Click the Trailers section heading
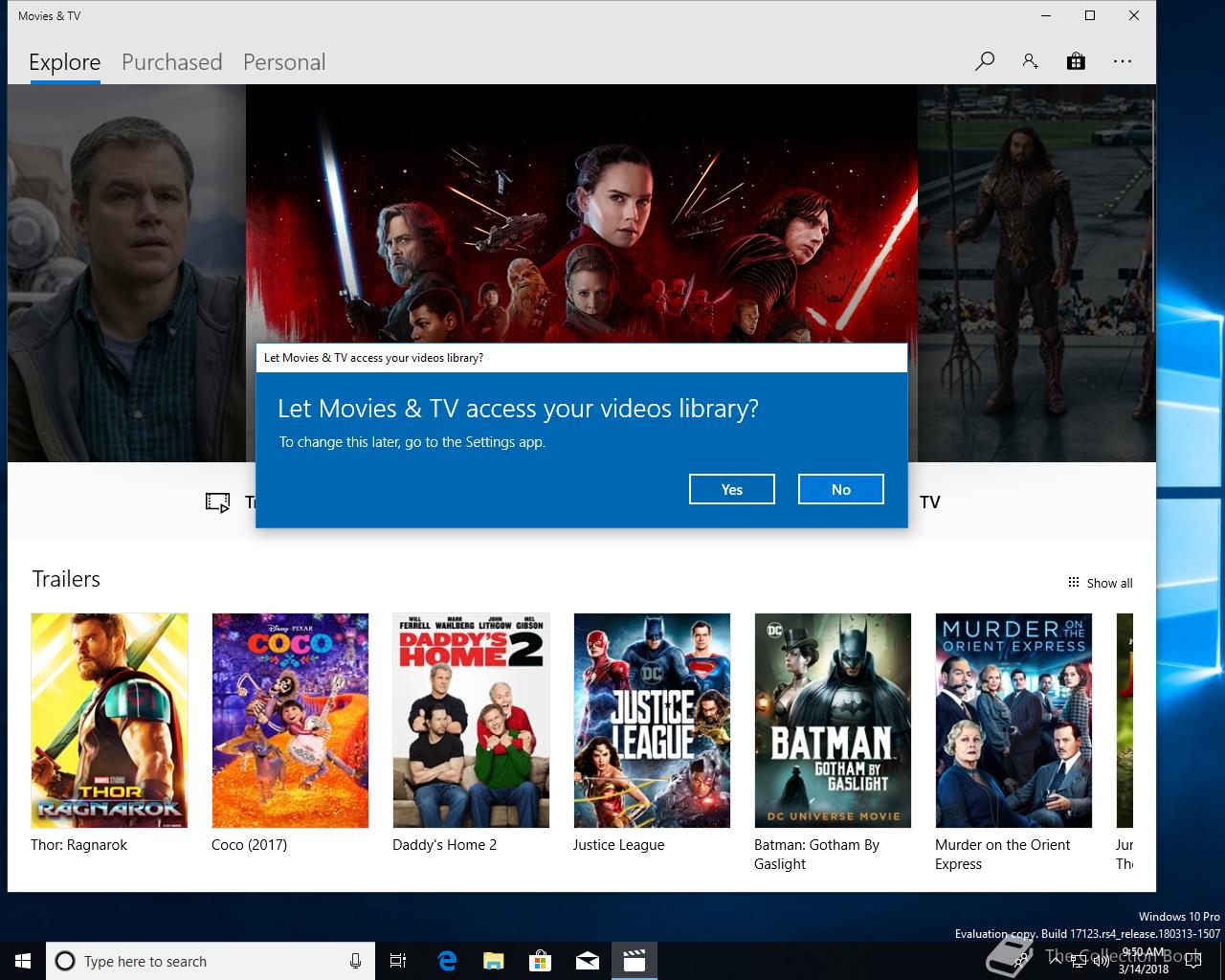 coord(66,579)
